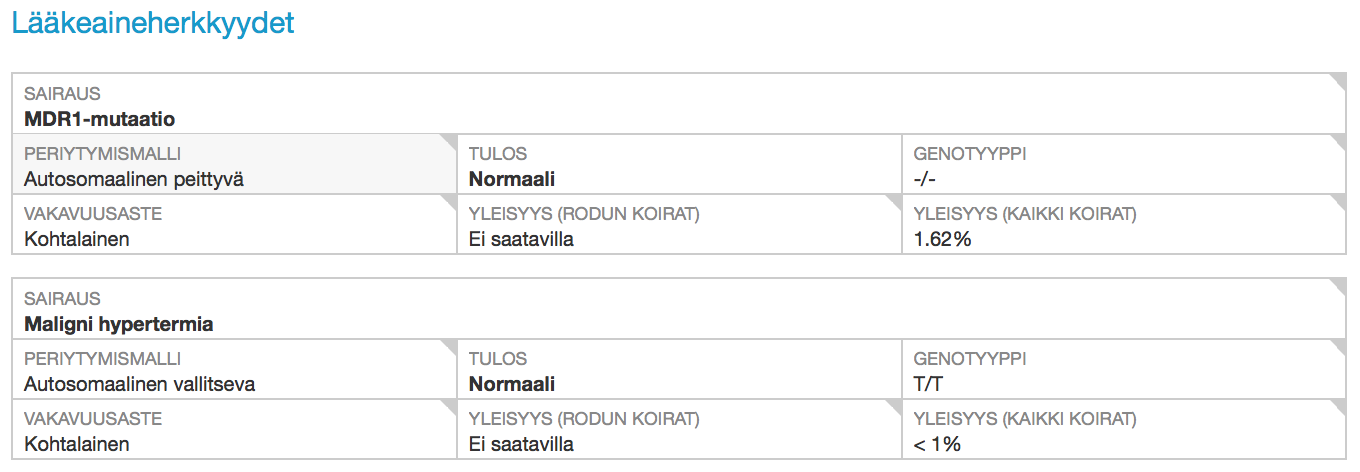Click the corner marker in Maligni hypertermia disease row
Screen dimensions: 1360x472
[1338, 285]
